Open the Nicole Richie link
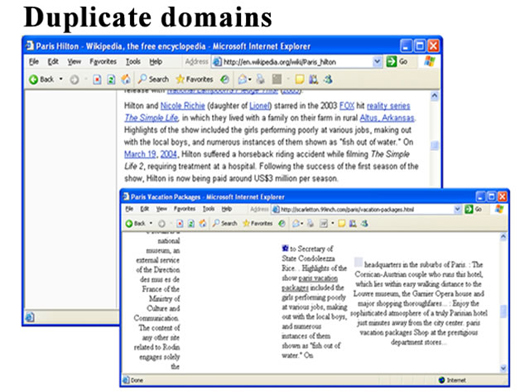The height and width of the screenshot is (392, 520). pyautogui.click(x=183, y=106)
